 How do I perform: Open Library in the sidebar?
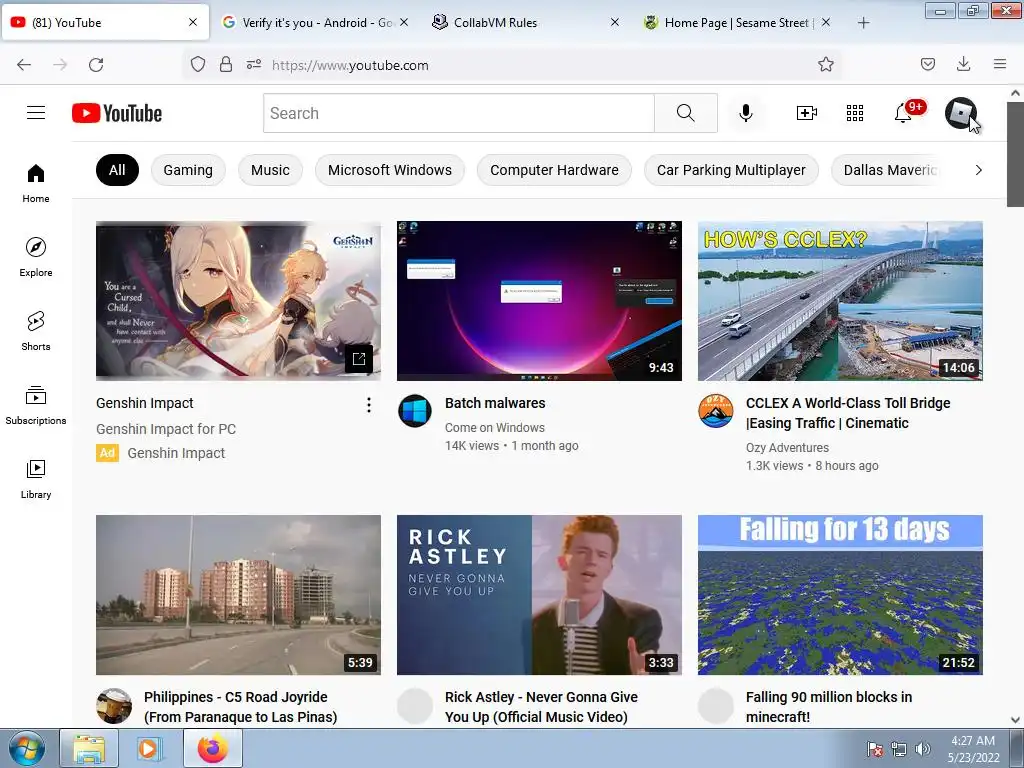pos(36,479)
